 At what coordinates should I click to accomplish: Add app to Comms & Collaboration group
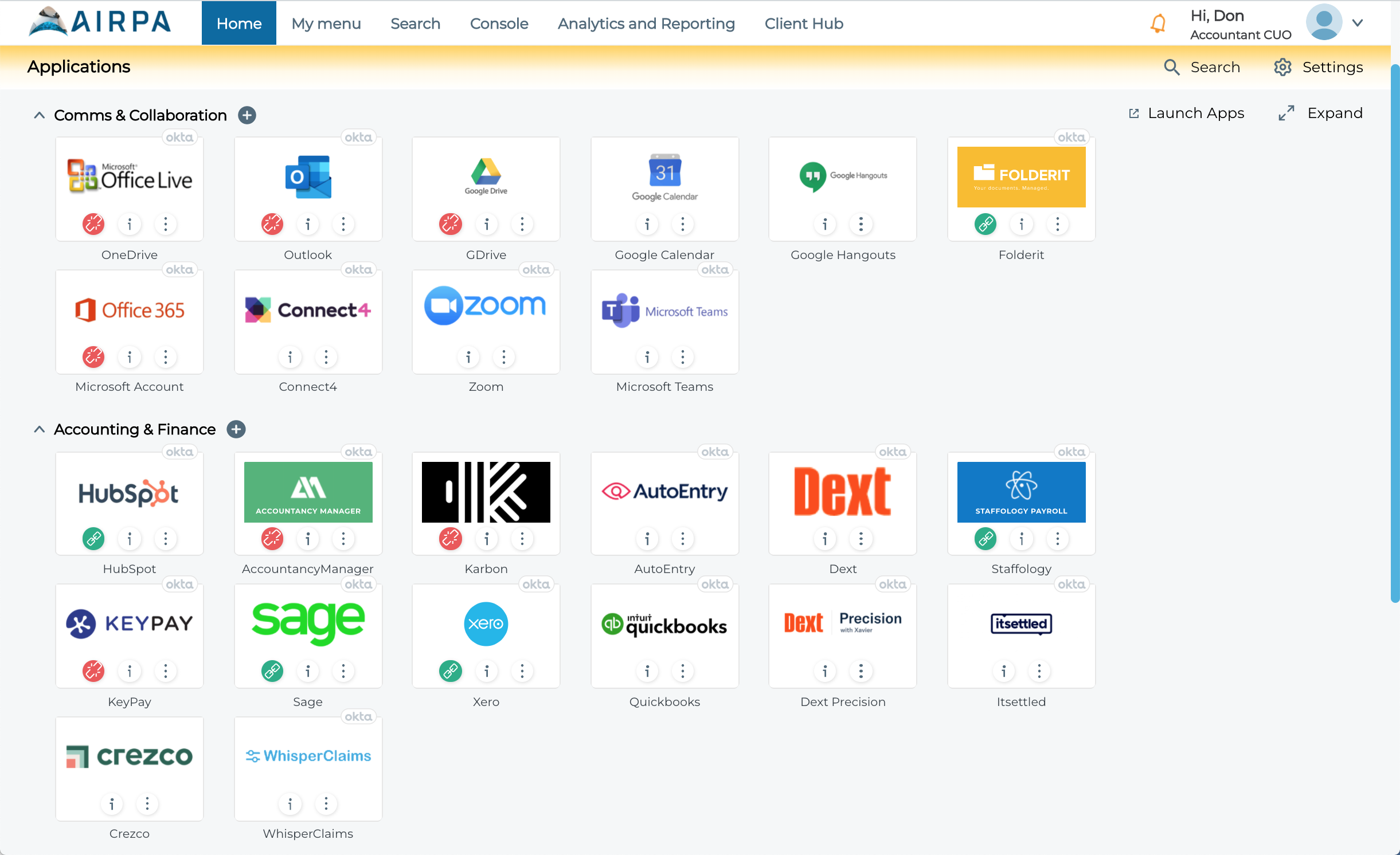pyautogui.click(x=247, y=115)
